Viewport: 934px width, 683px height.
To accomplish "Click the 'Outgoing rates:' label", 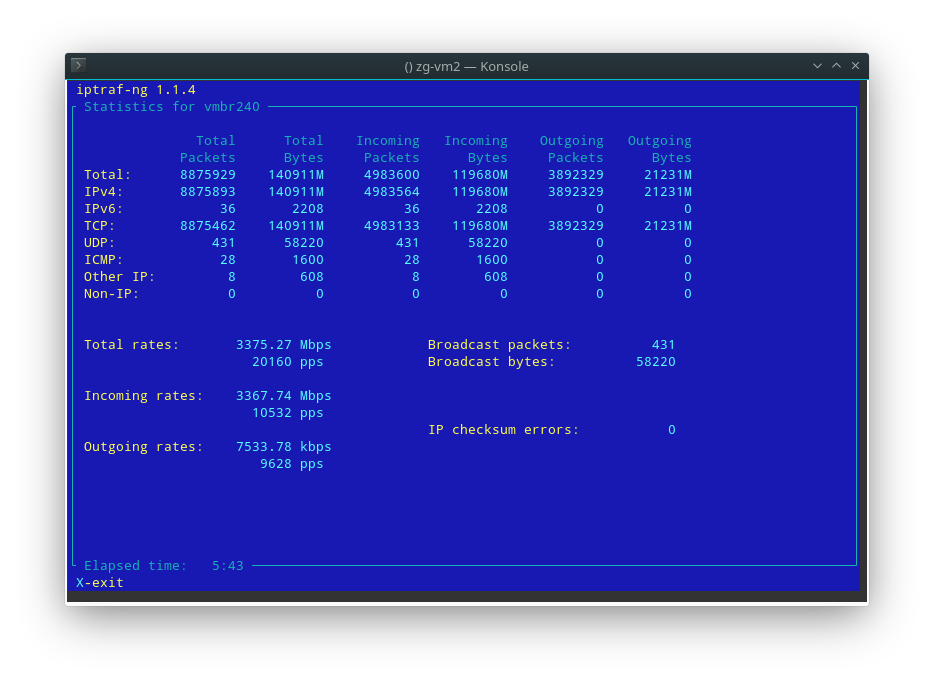I will [144, 447].
